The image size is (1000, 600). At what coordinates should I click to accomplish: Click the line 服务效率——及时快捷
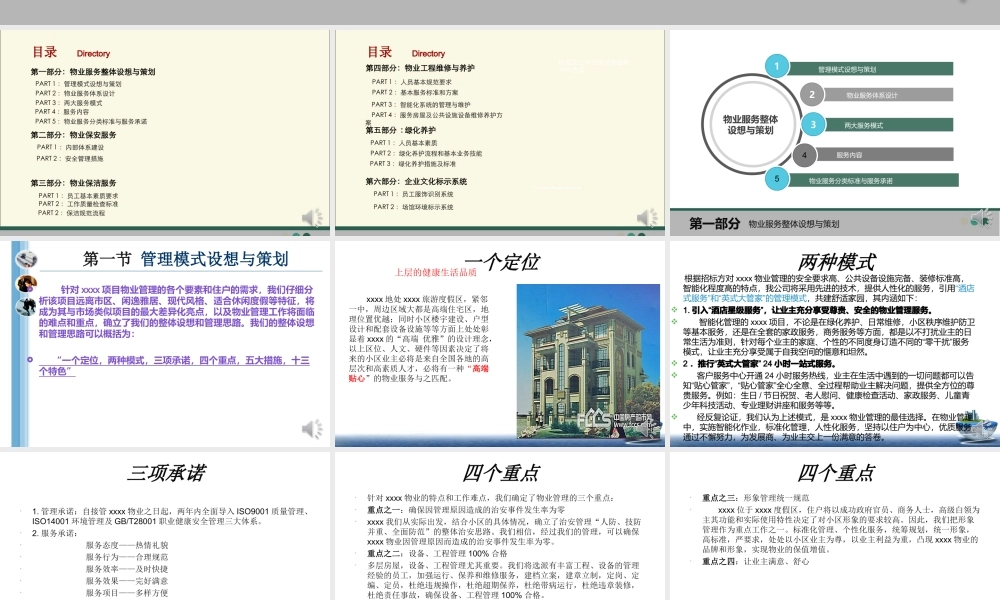click(127, 569)
